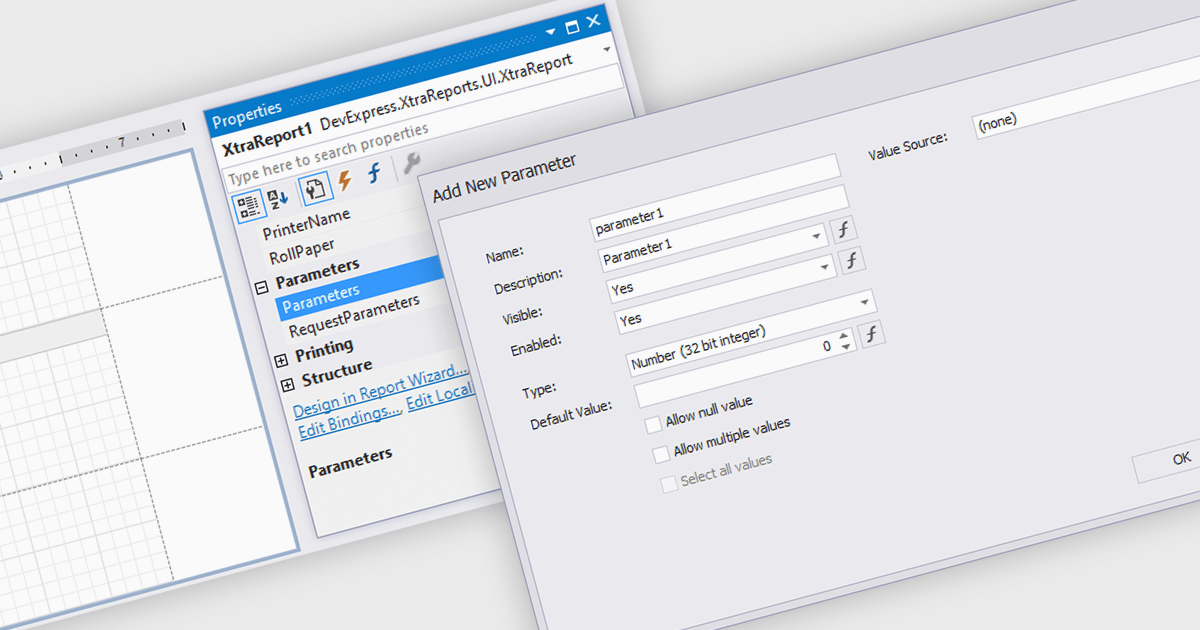Expand the Printing category
Image resolution: width=1200 pixels, height=630 pixels.
pos(281,360)
